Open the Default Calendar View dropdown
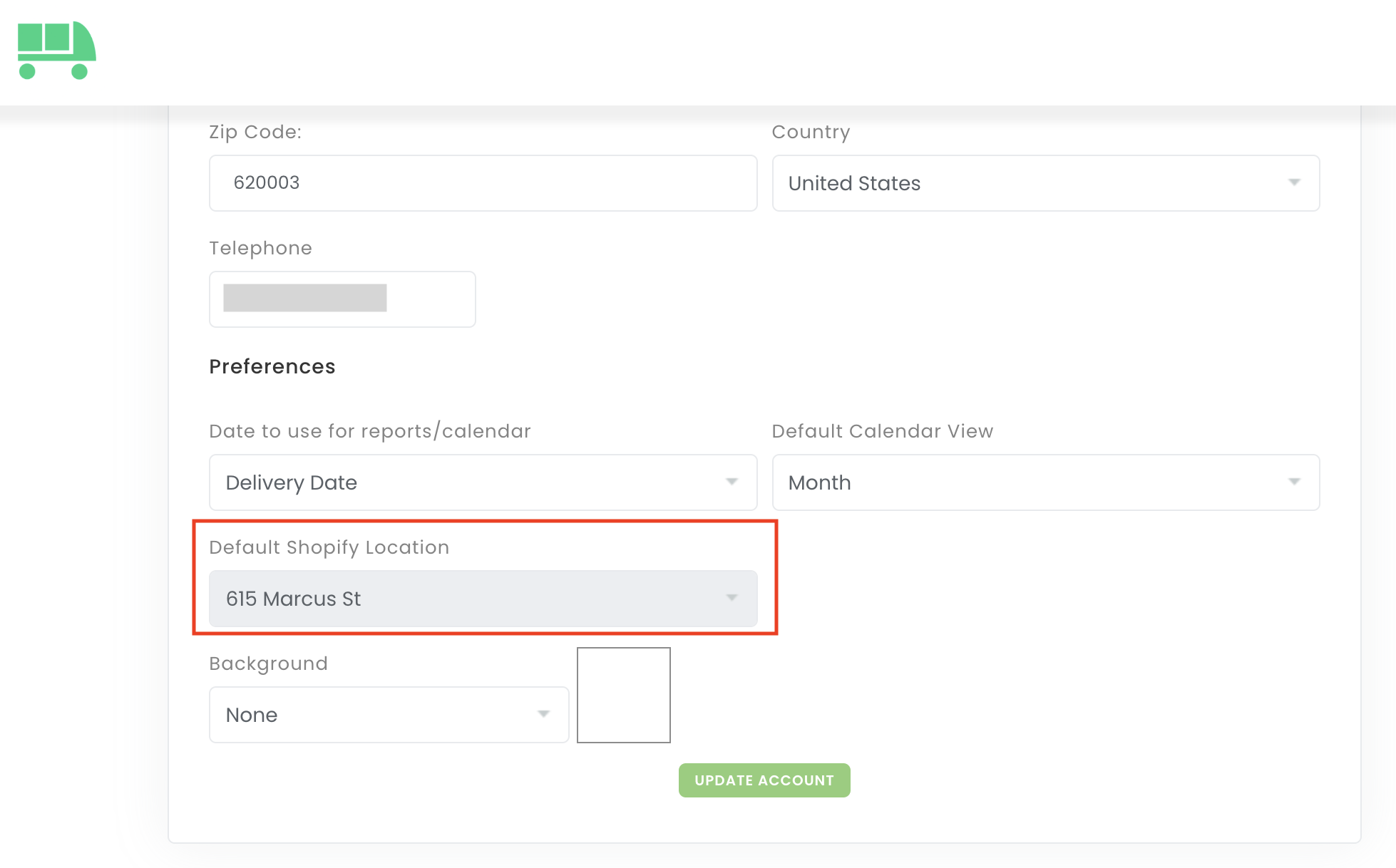 point(1045,482)
